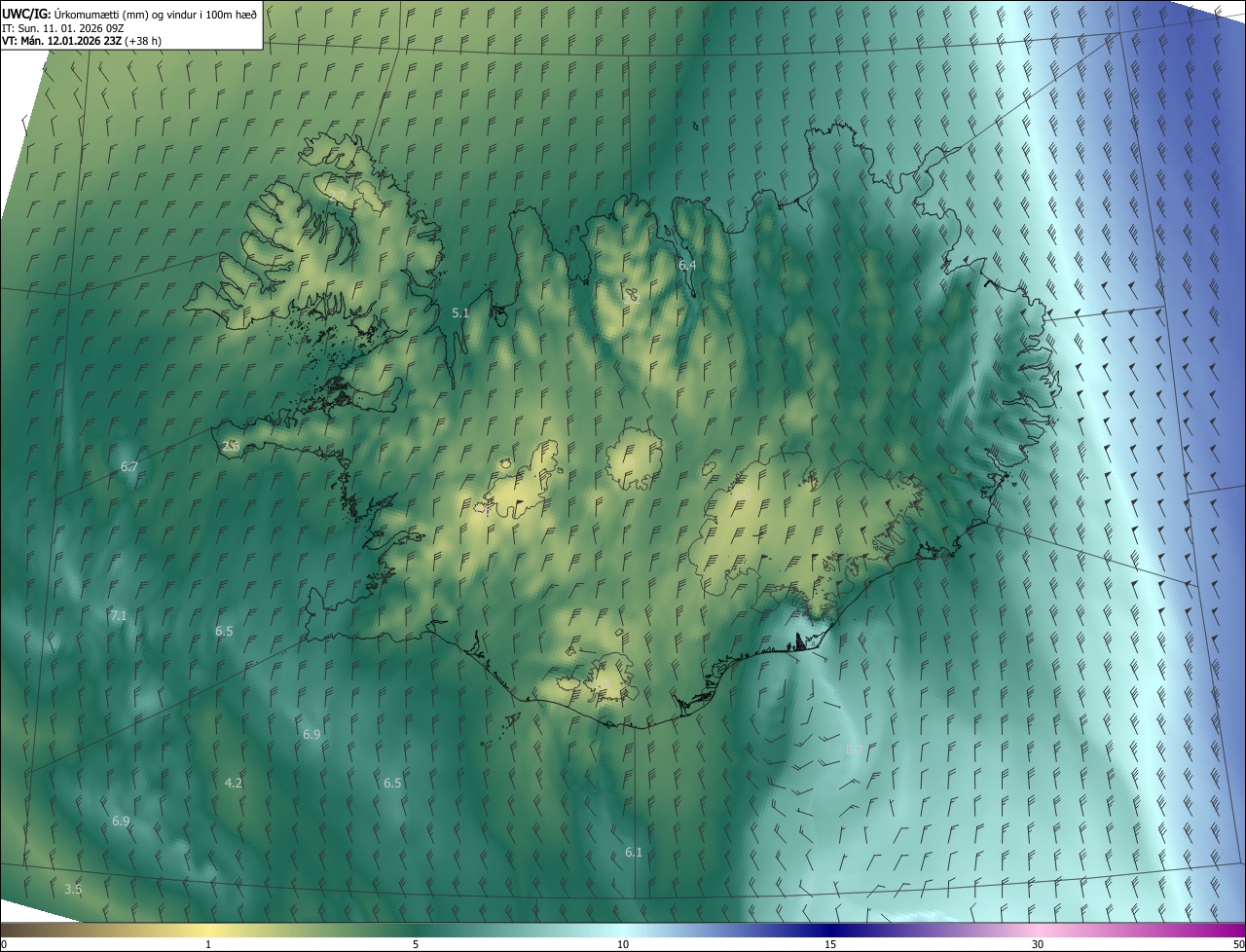Screen dimensions: 1246x952
Task: Click the 30 tick on the color scale
Action: pyautogui.click(x=1038, y=944)
